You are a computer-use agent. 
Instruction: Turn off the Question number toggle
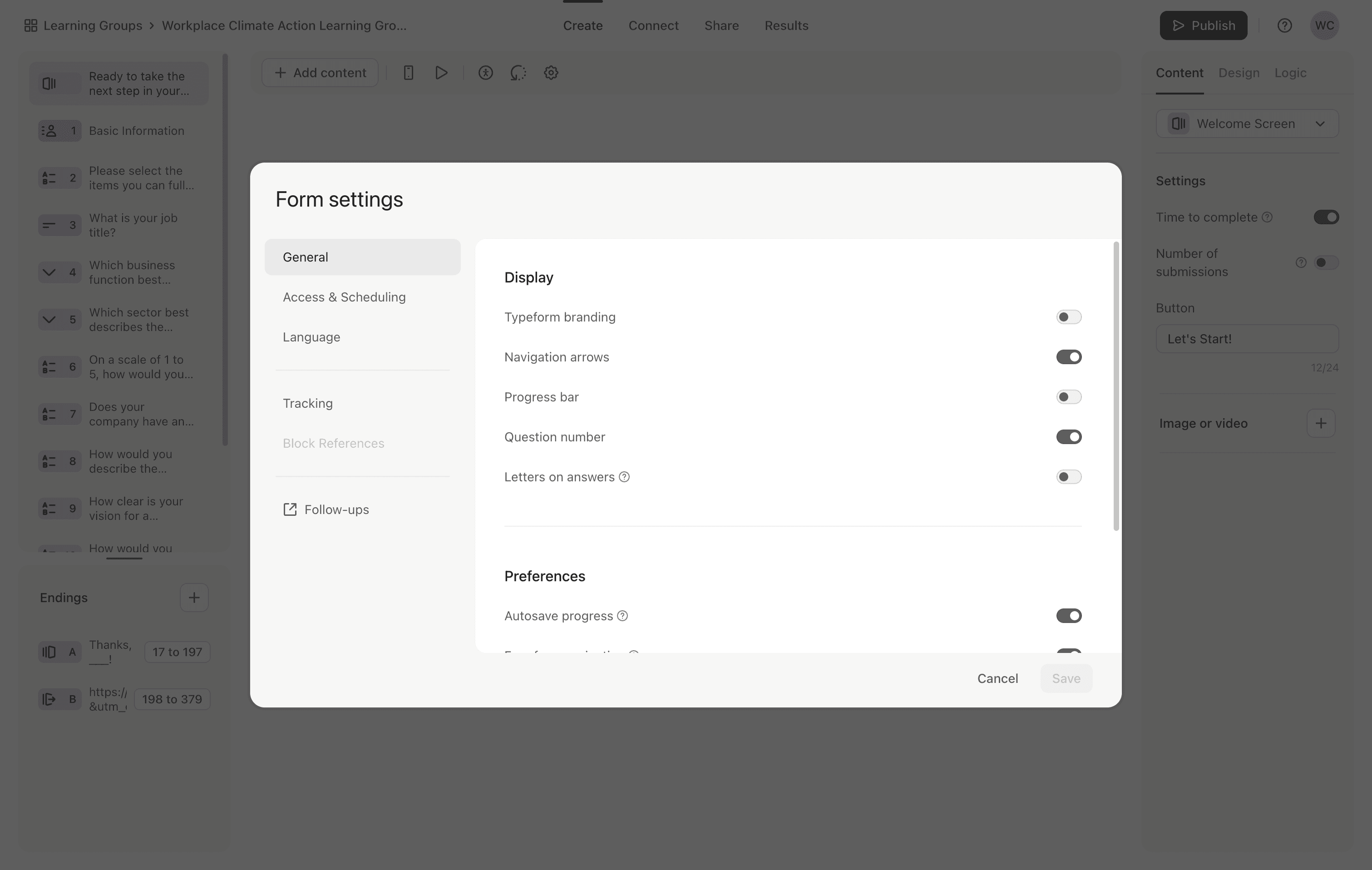click(1068, 437)
